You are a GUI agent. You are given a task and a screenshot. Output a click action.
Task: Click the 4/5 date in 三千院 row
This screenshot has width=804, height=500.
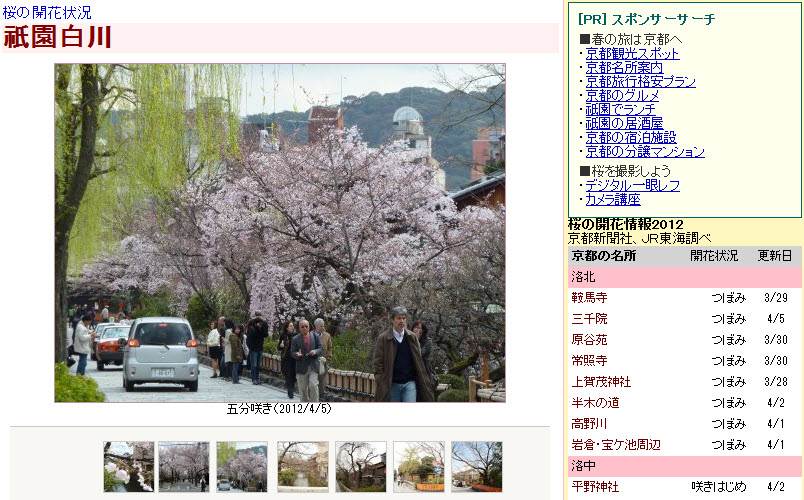[776, 319]
